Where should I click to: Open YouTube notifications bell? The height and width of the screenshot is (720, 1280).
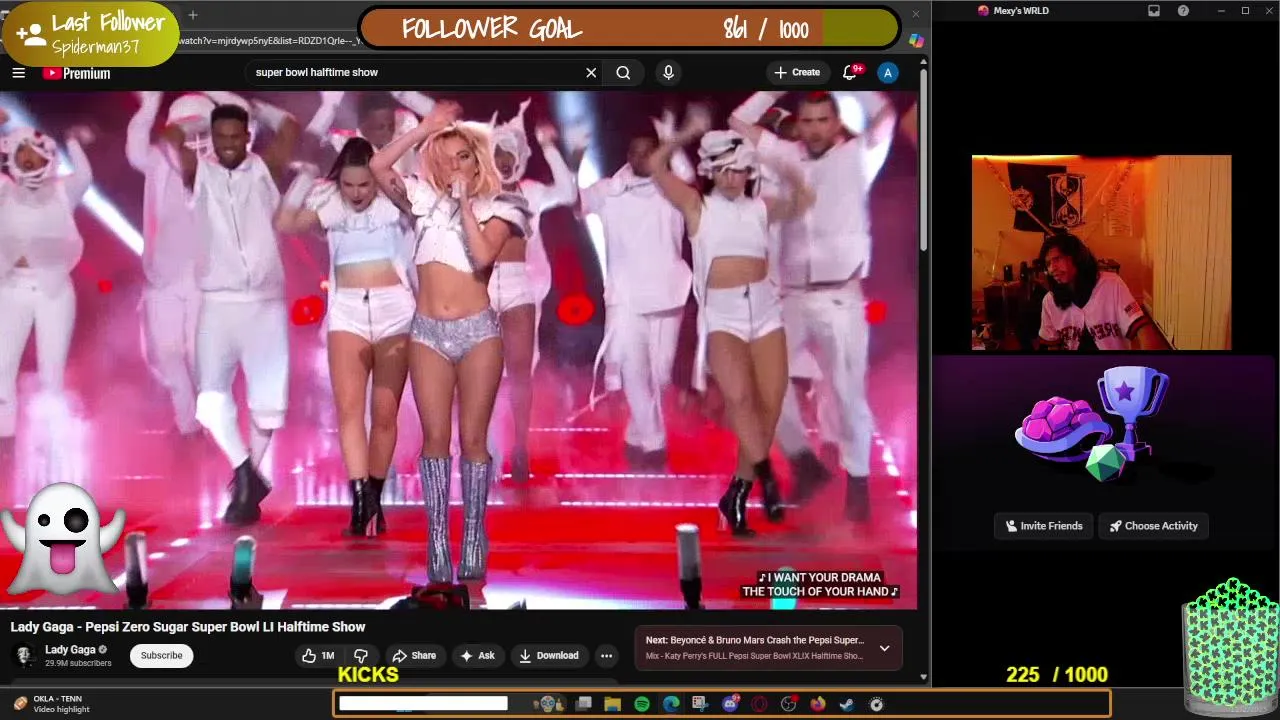(x=851, y=72)
